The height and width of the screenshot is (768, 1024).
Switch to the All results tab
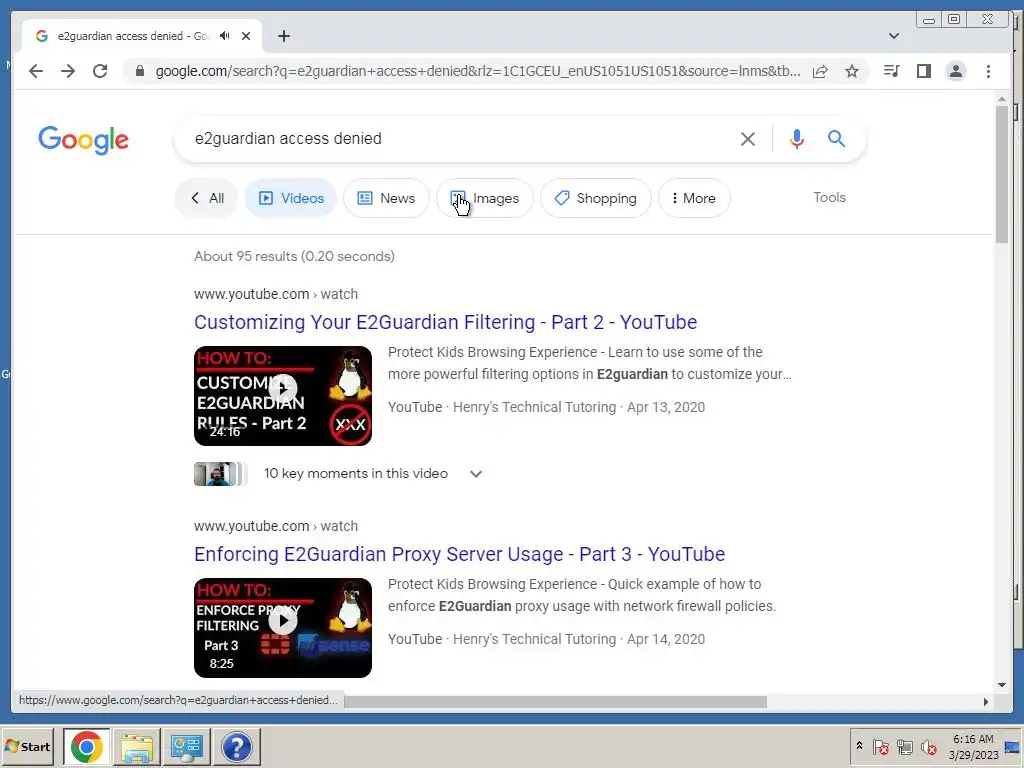coord(206,198)
